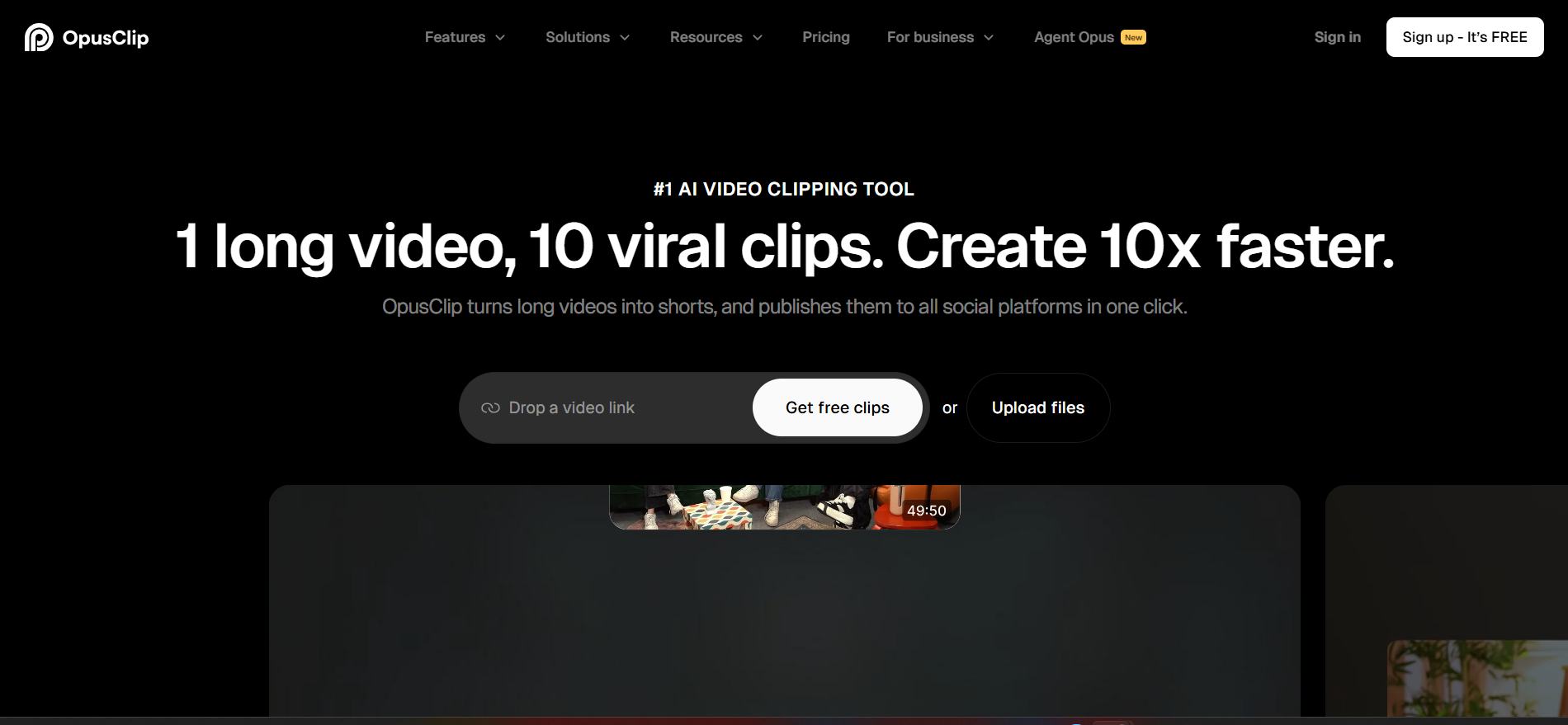Click the headline '1 long video, 10 viral clips'
1568x725 pixels.
click(528, 246)
